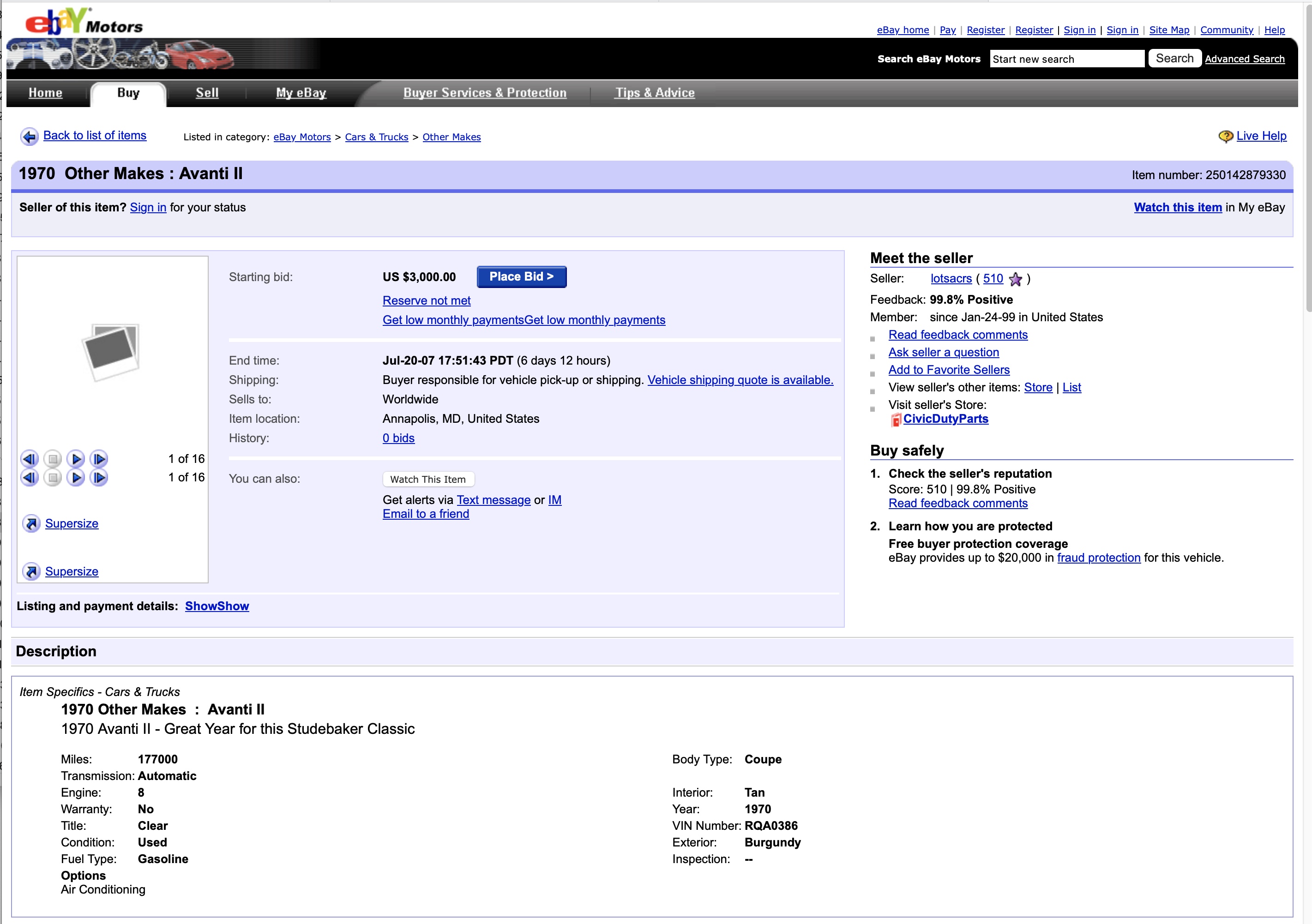Click the Watch This Item button

[427, 480]
